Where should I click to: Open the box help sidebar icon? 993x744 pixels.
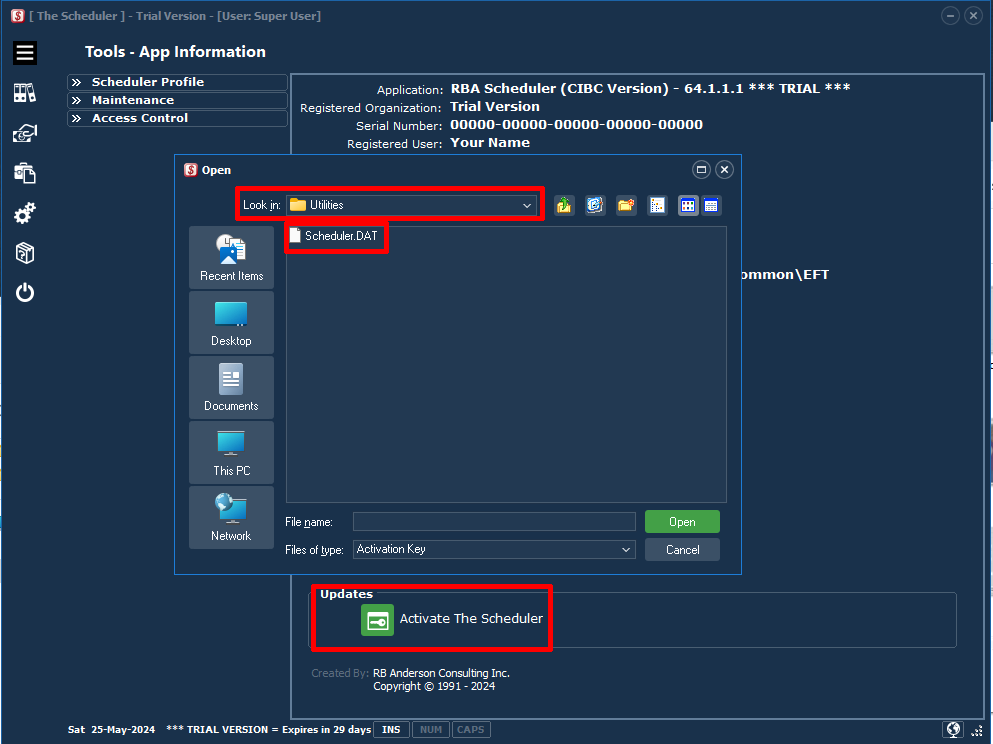(x=25, y=253)
